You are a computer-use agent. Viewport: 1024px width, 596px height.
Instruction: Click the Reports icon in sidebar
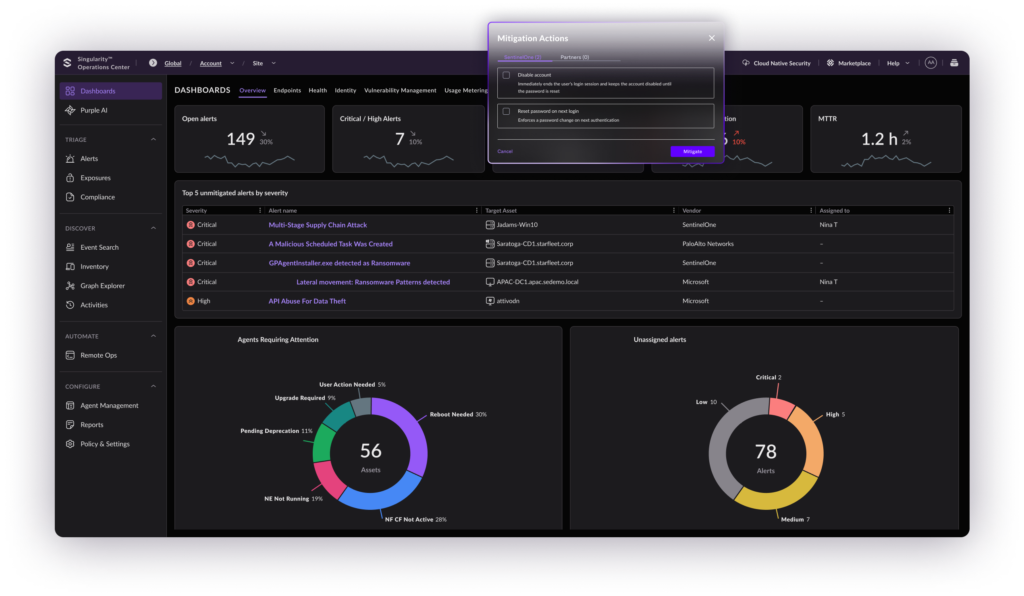pyautogui.click(x=71, y=424)
